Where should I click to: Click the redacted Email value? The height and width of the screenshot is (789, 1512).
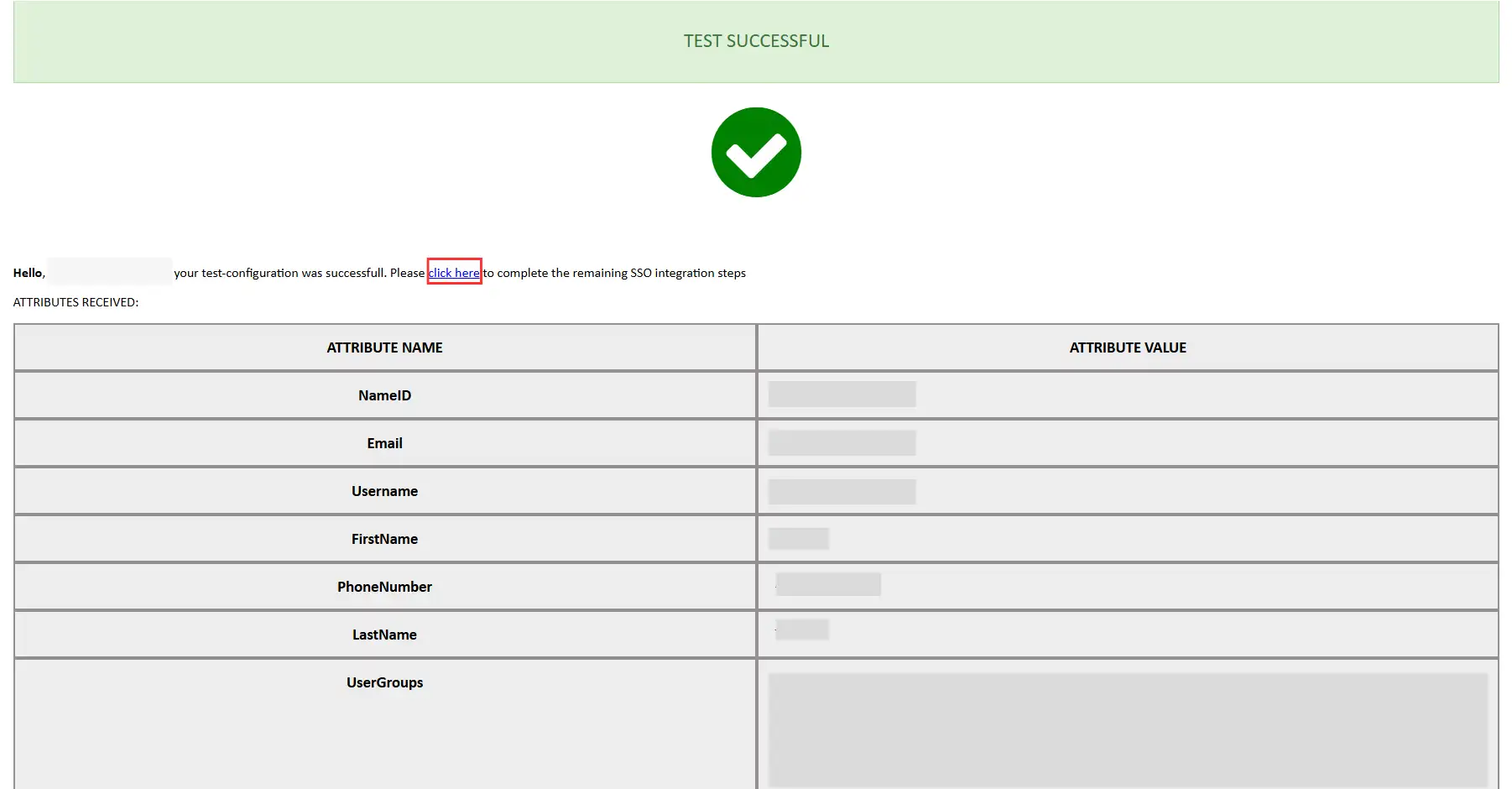pos(842,442)
